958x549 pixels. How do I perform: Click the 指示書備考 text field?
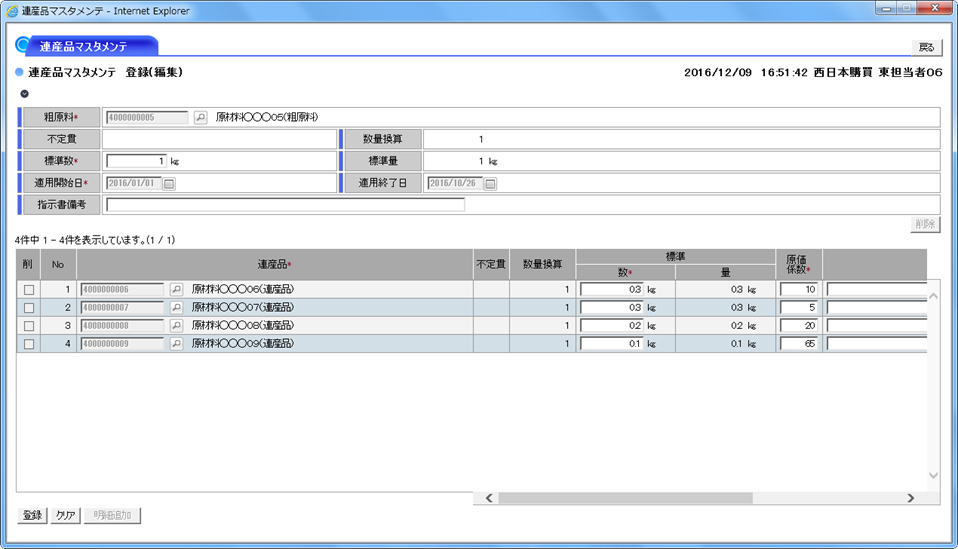click(285, 205)
